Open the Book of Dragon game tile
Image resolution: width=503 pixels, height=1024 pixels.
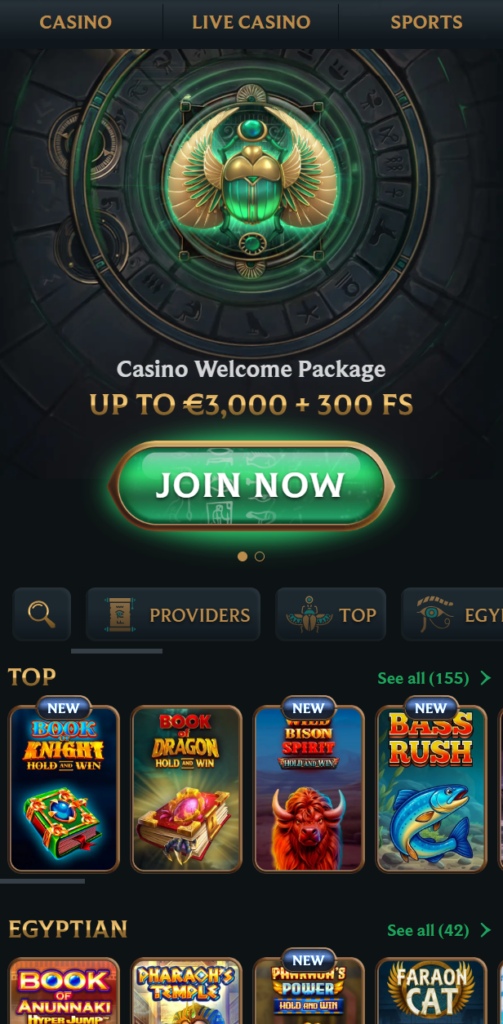click(x=186, y=788)
